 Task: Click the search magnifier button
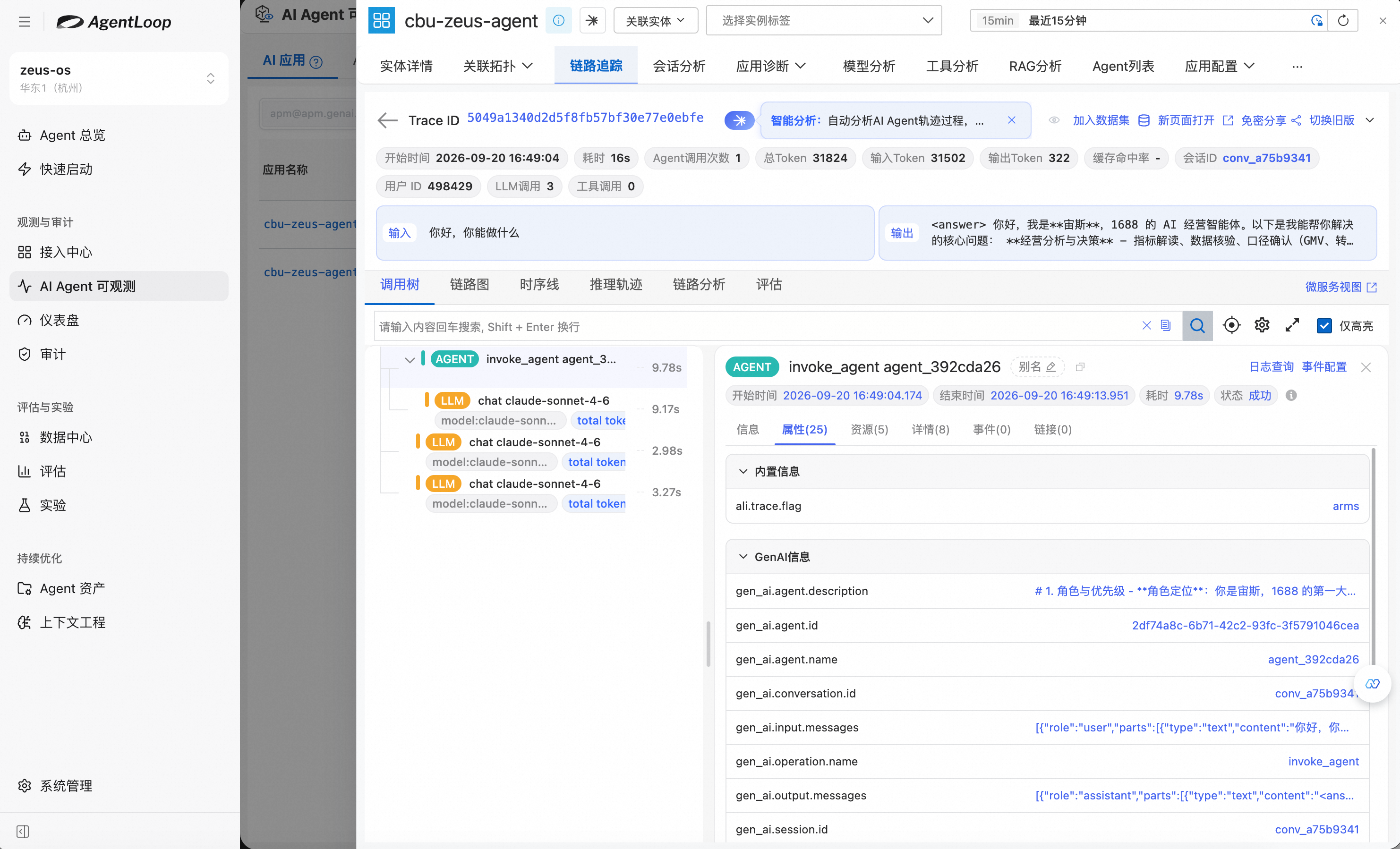[x=1197, y=325]
